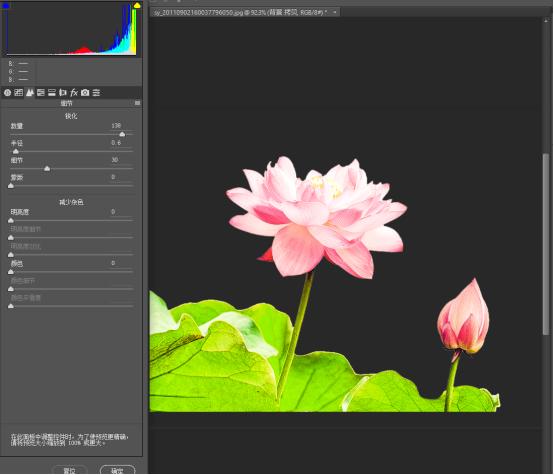
Task: Open the Lens Corrections panel icon
Action: [63, 93]
